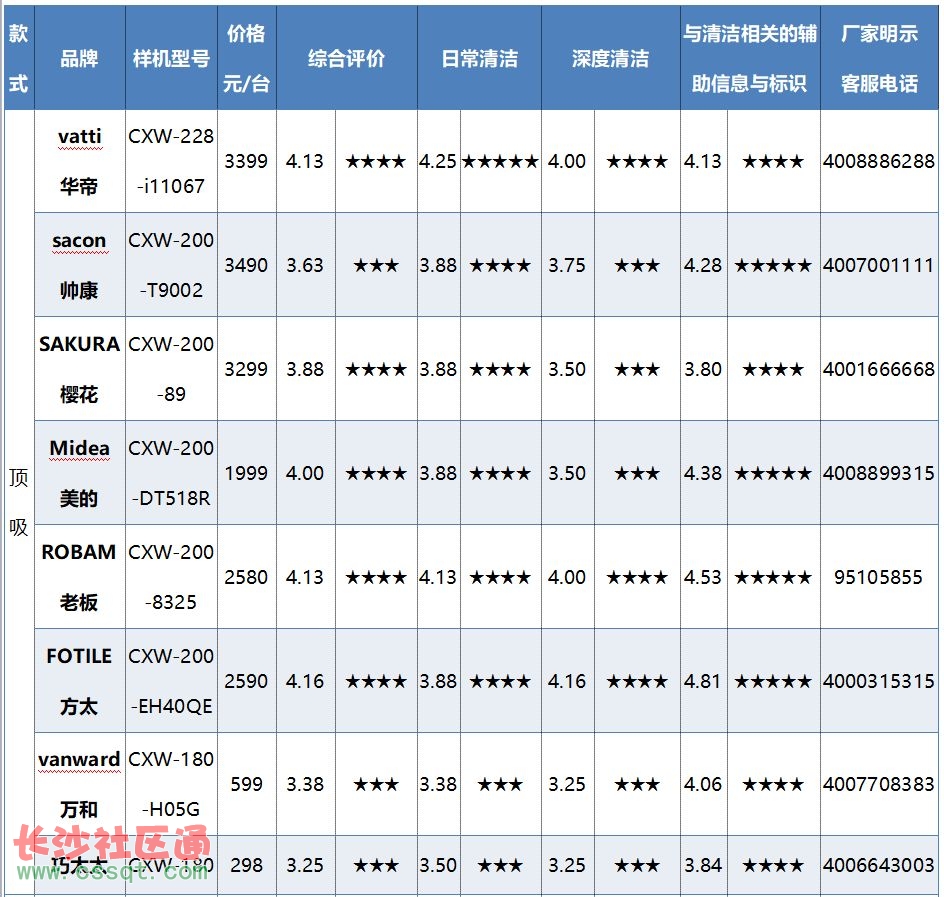Select the price cell 3299
Screen dimensions: 944x897
click(246, 368)
